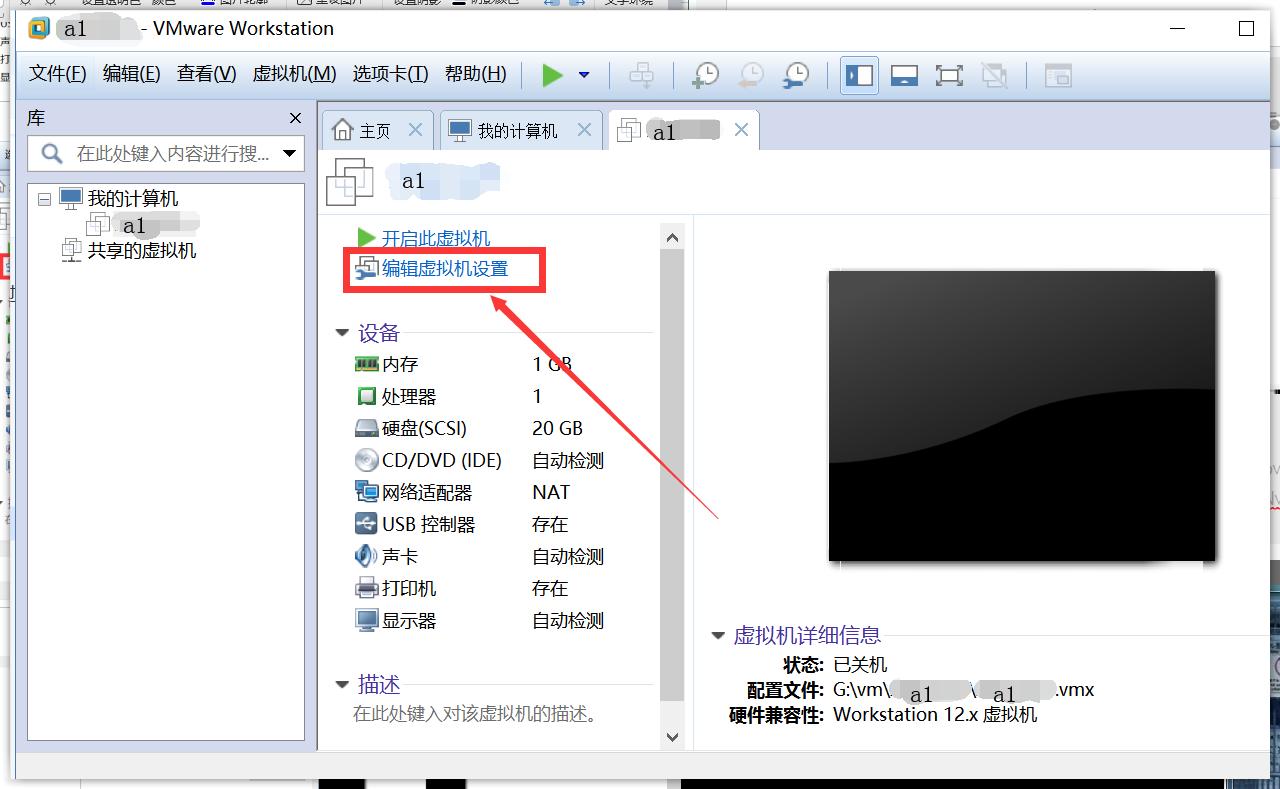Click the green power-on play toolbar icon
Screen dimensions: 1280x789
(x=552, y=75)
